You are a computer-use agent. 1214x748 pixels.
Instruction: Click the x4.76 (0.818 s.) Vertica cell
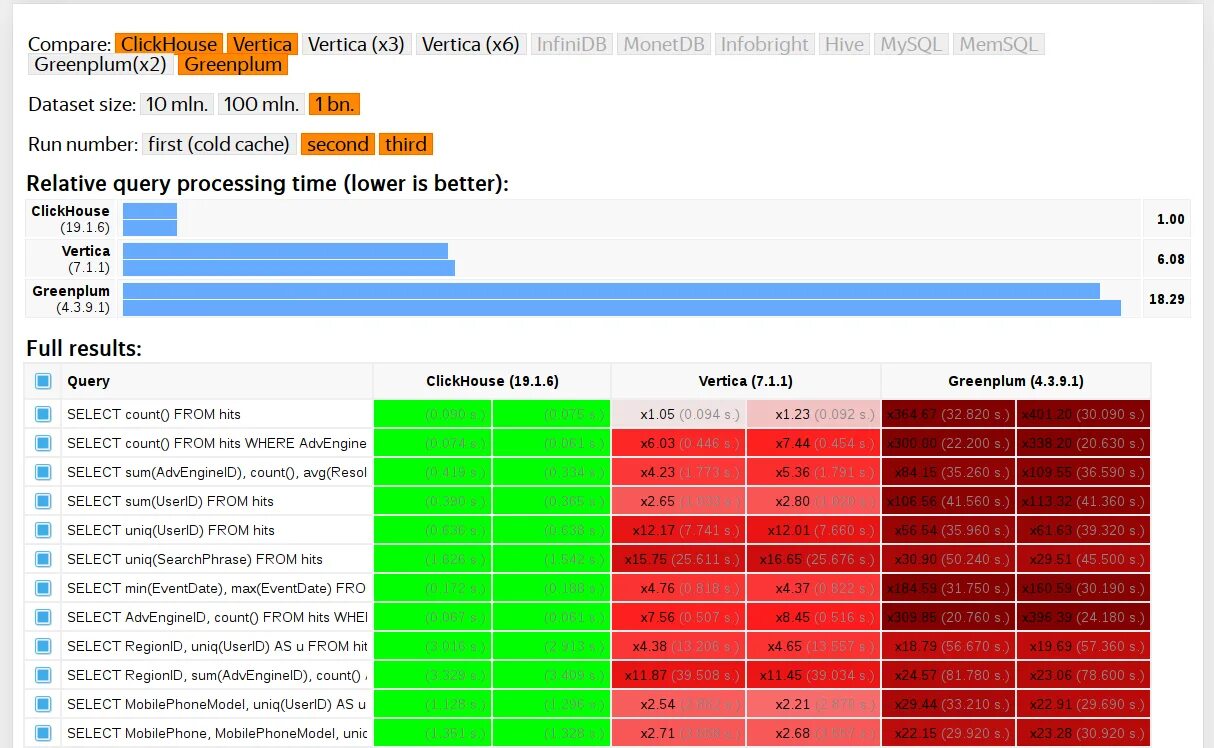click(679, 588)
